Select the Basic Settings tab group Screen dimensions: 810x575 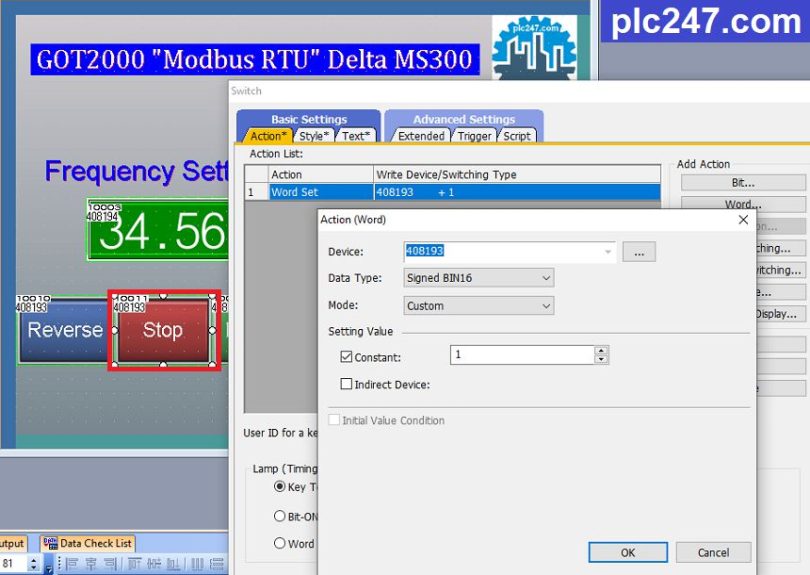[309, 119]
